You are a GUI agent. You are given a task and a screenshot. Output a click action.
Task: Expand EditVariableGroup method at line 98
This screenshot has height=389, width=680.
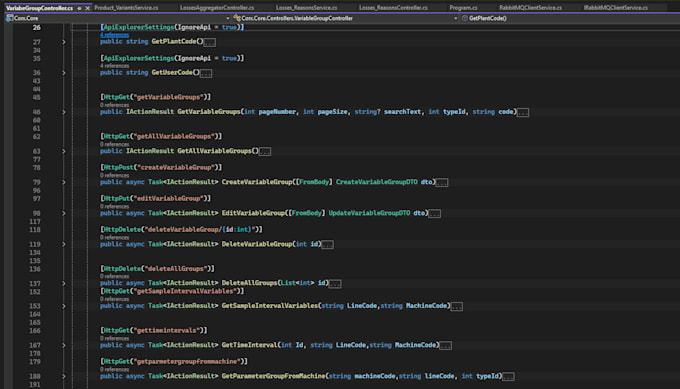[x=64, y=213]
